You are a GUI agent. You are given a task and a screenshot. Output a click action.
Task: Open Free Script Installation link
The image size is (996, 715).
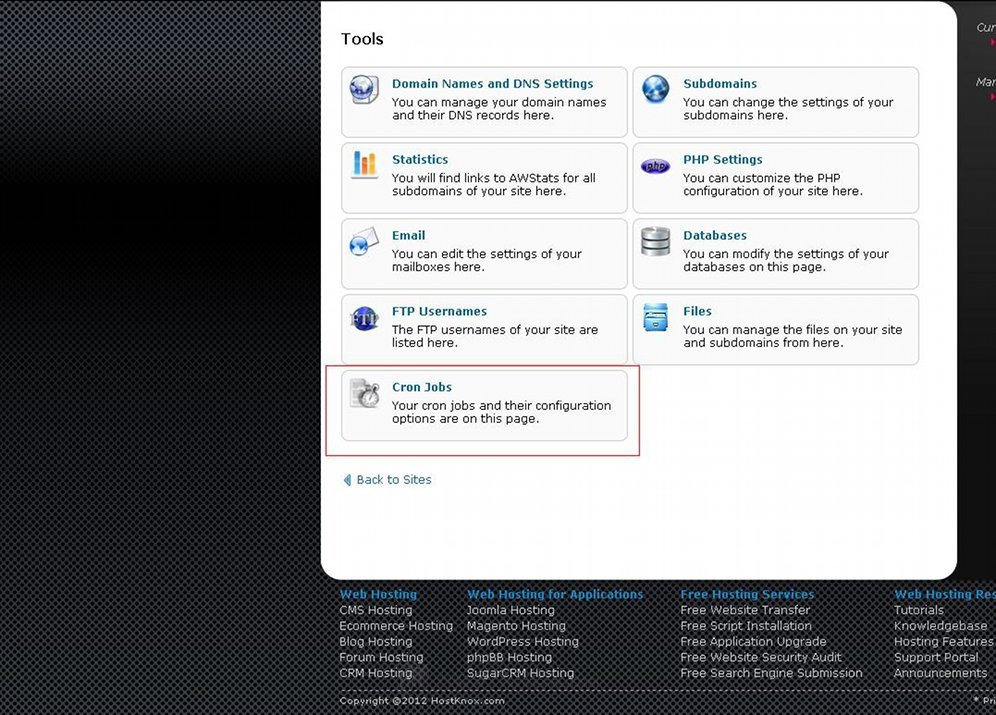tap(746, 626)
